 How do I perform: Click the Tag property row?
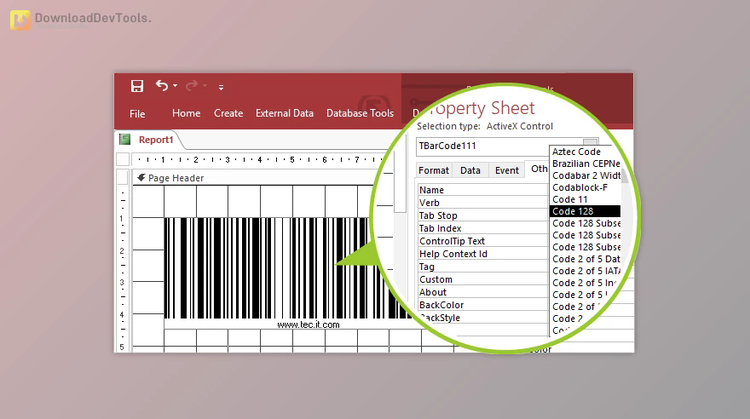coord(482,267)
